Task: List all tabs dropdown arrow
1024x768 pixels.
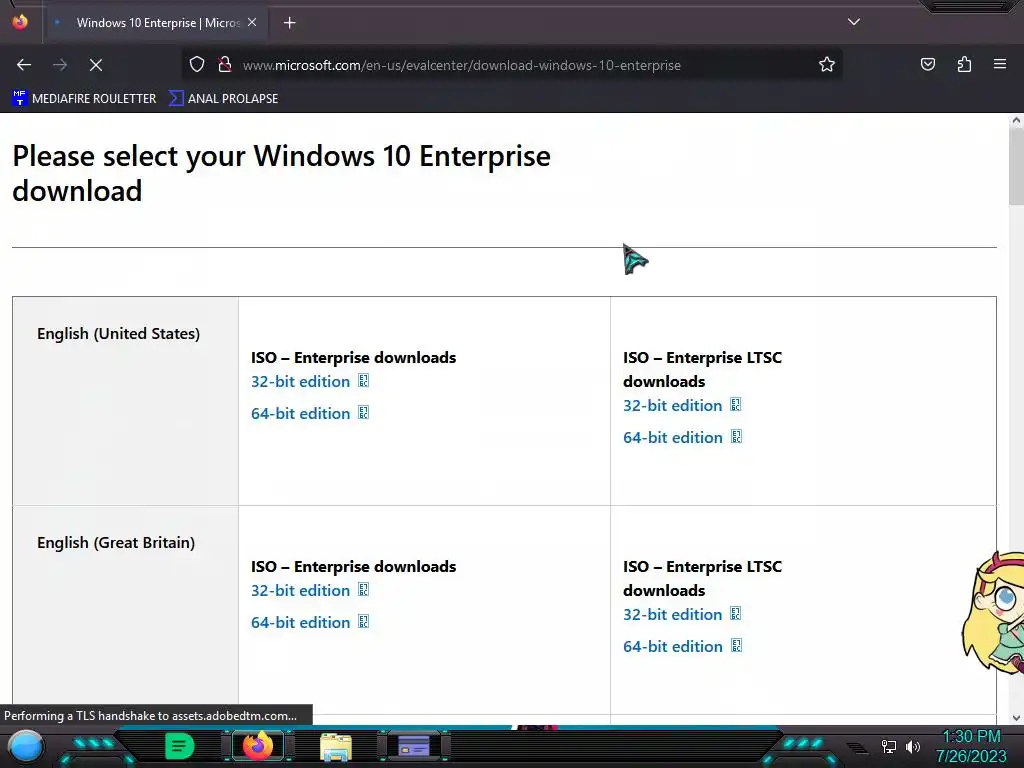Action: [x=854, y=22]
